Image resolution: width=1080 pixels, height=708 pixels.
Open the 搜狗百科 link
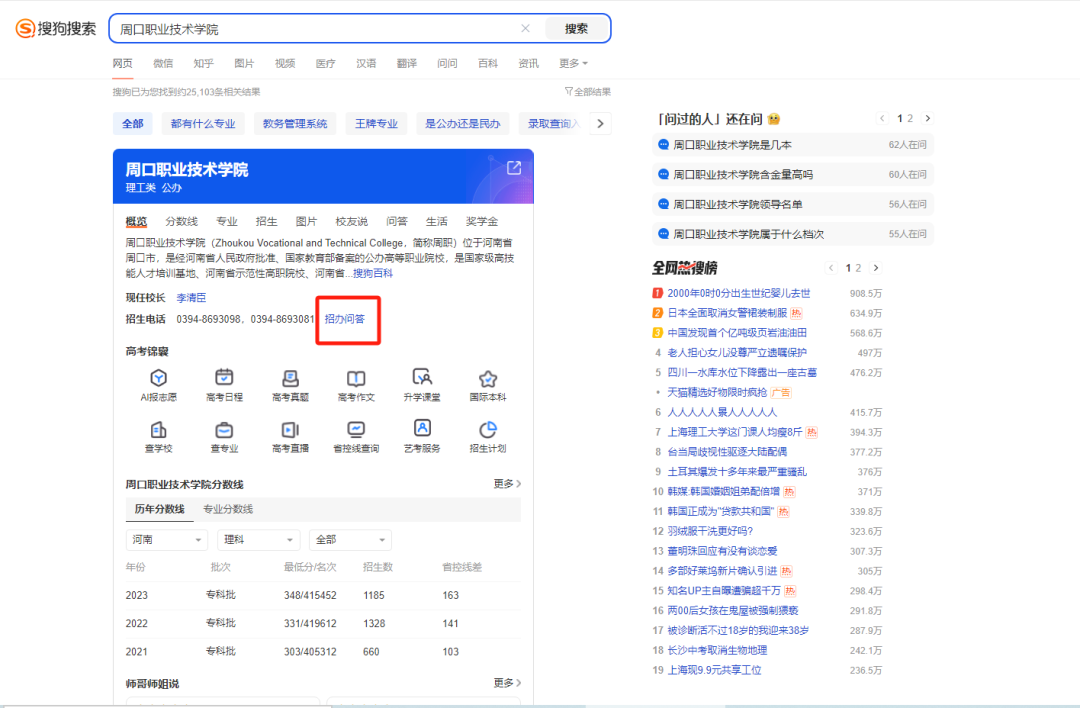(x=373, y=273)
